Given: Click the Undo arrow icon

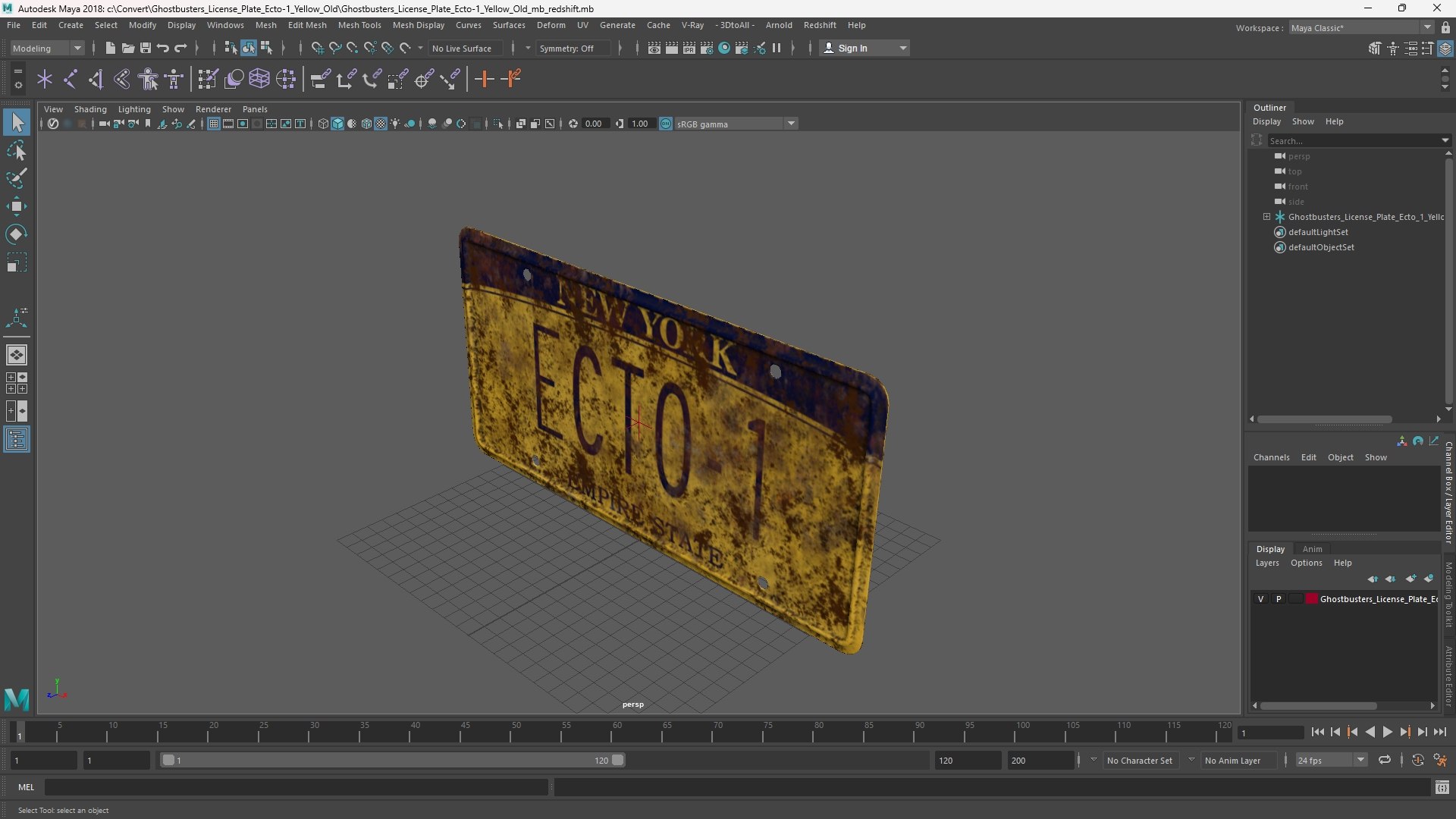Looking at the screenshot, I should point(162,48).
